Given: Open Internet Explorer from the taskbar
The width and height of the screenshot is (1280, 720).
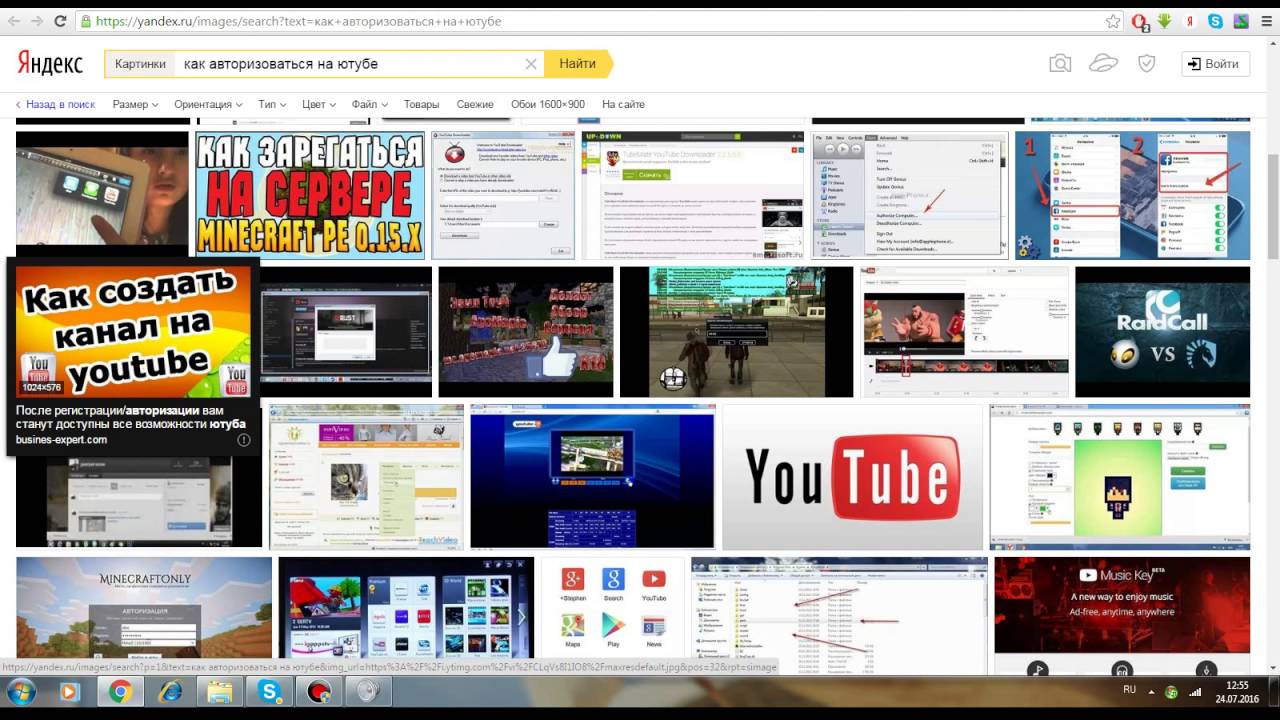Looking at the screenshot, I should [x=171, y=691].
